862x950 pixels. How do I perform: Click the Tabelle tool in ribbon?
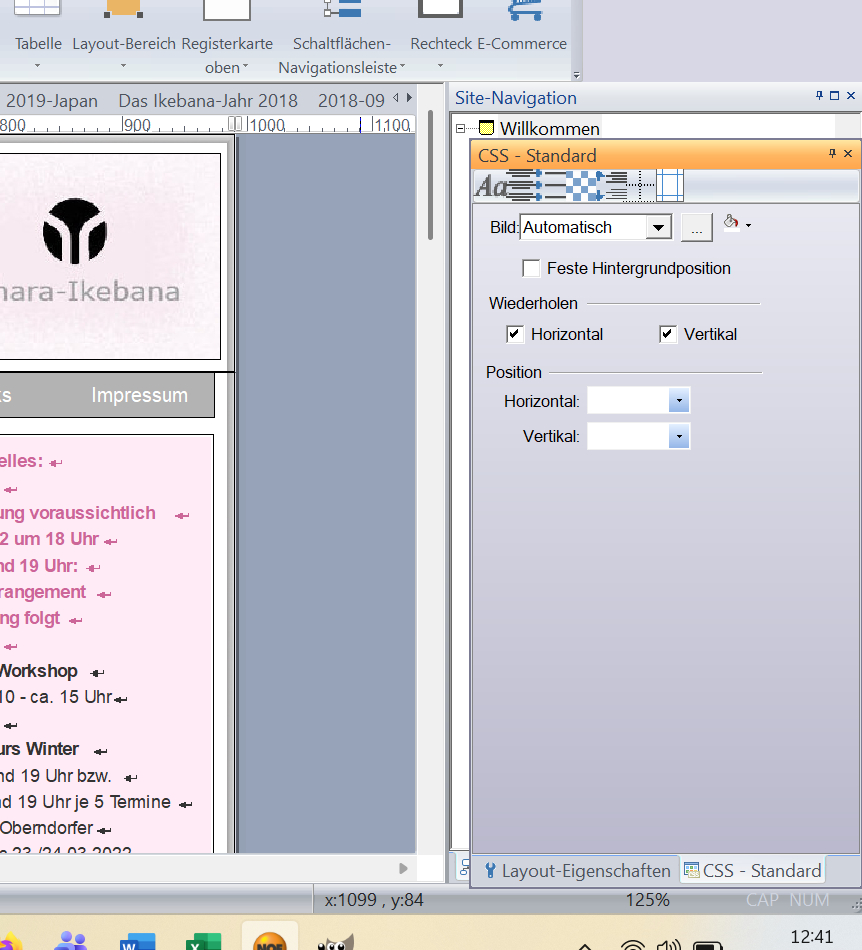38,44
